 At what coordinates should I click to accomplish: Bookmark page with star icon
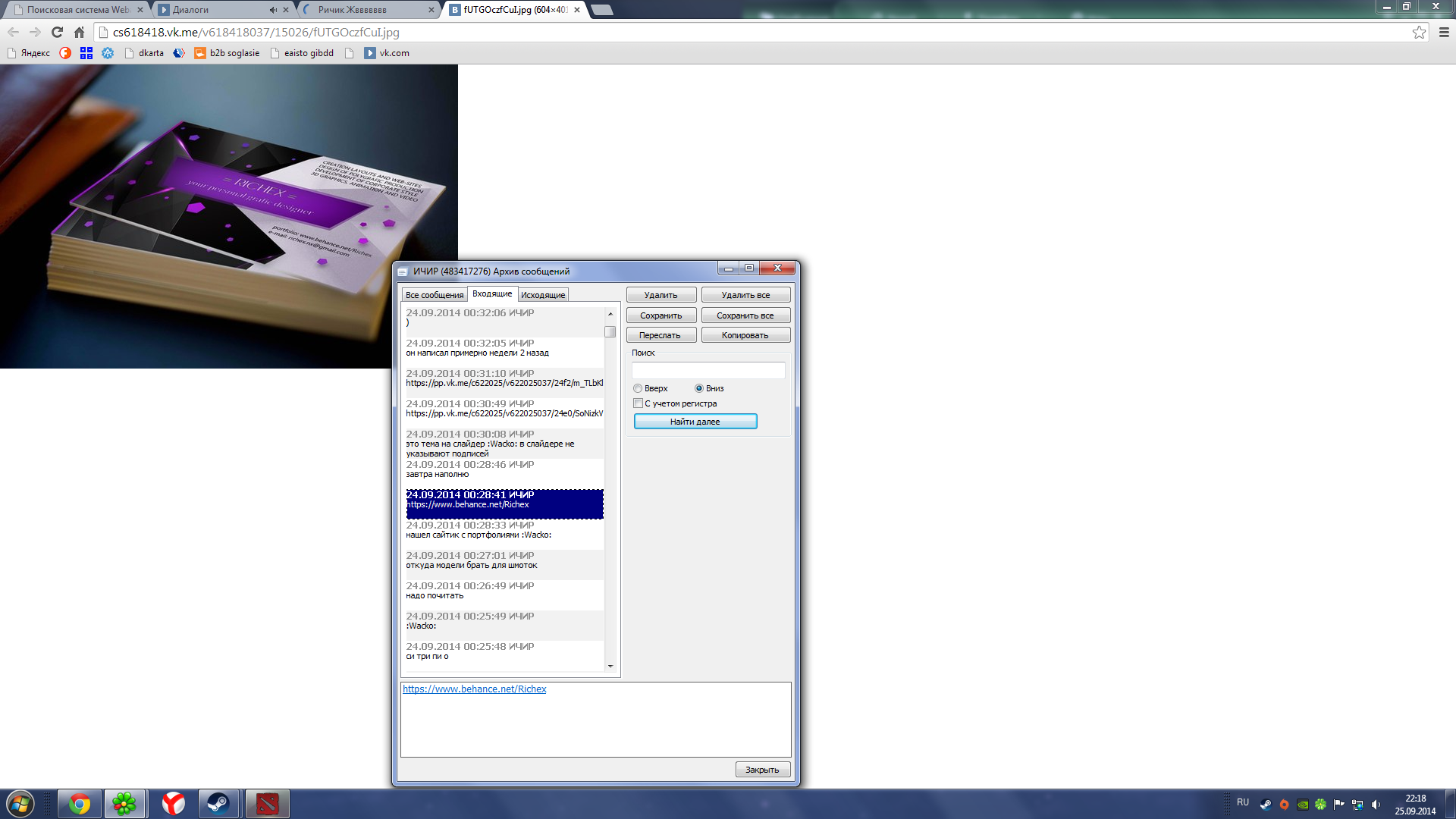1419,32
